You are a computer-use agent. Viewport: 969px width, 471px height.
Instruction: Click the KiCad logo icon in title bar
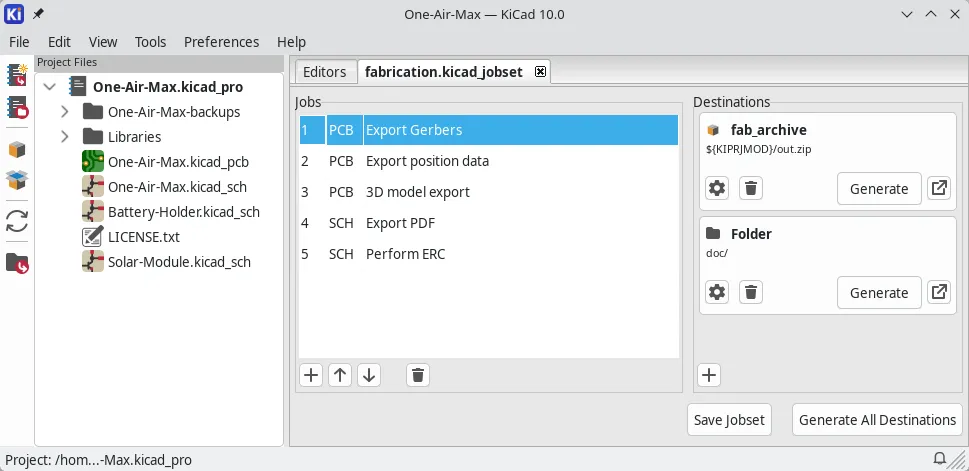14,14
